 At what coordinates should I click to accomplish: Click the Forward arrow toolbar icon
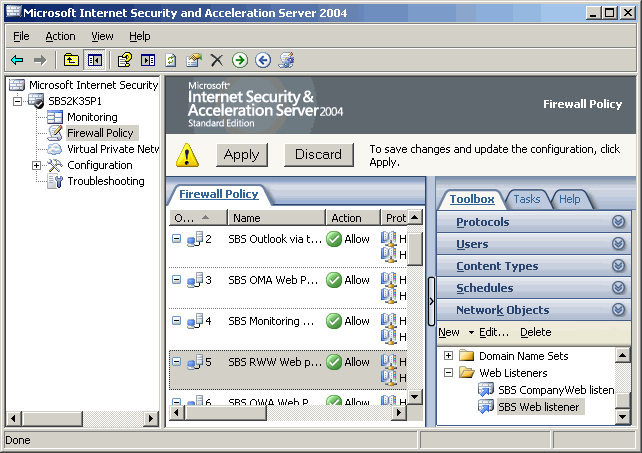click(40, 61)
